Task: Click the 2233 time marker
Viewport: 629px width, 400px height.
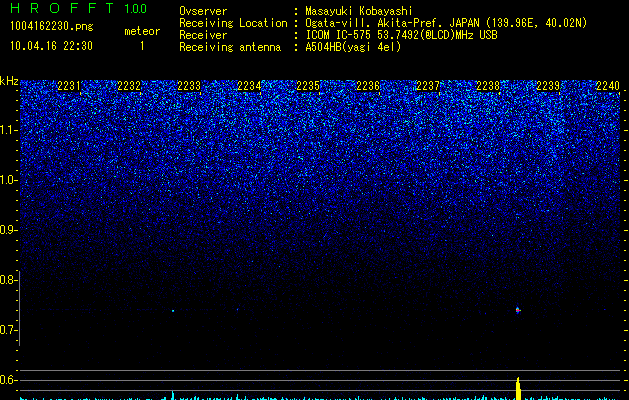Action: pyautogui.click(x=189, y=86)
